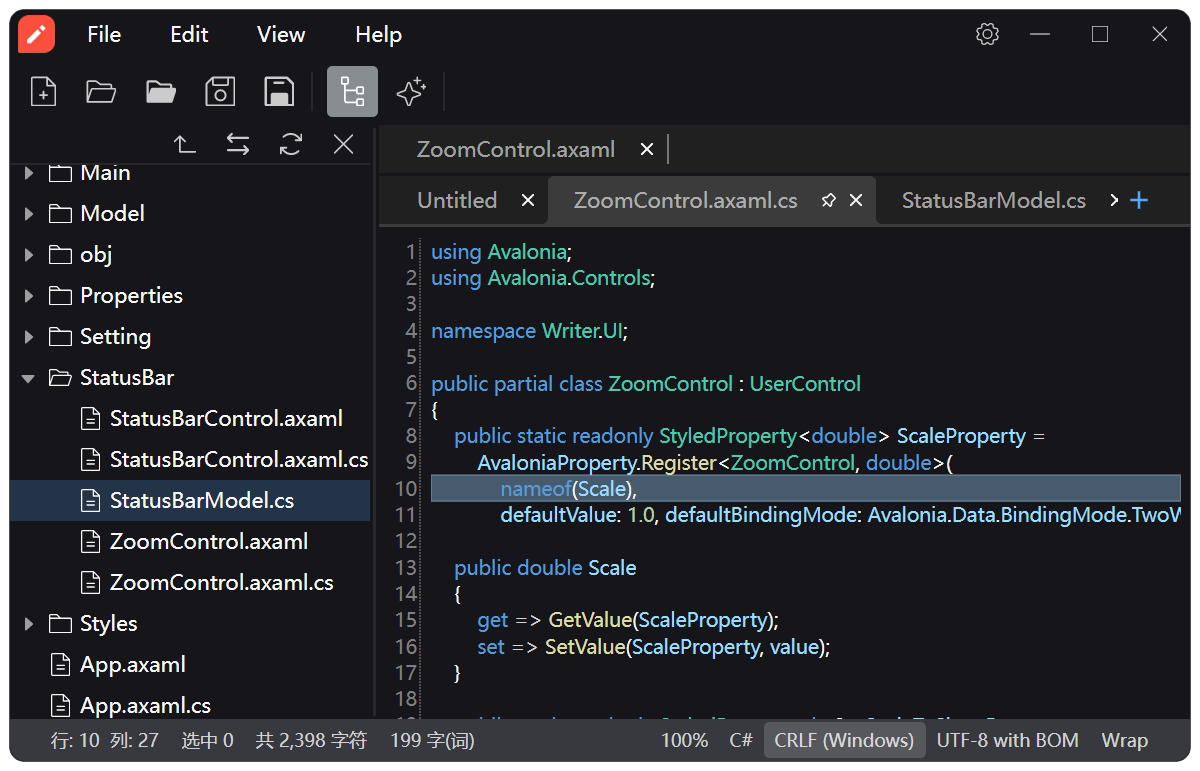Toggle Wrap in the status bar
Viewport: 1200px width, 771px height.
(x=1125, y=741)
